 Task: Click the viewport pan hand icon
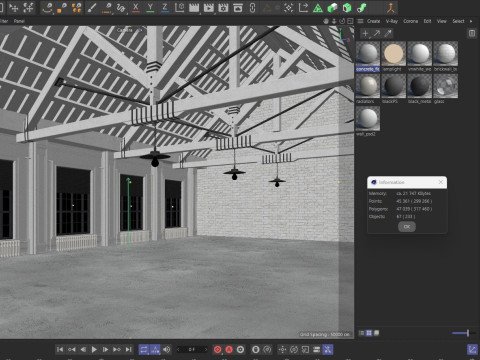[x=326, y=21]
